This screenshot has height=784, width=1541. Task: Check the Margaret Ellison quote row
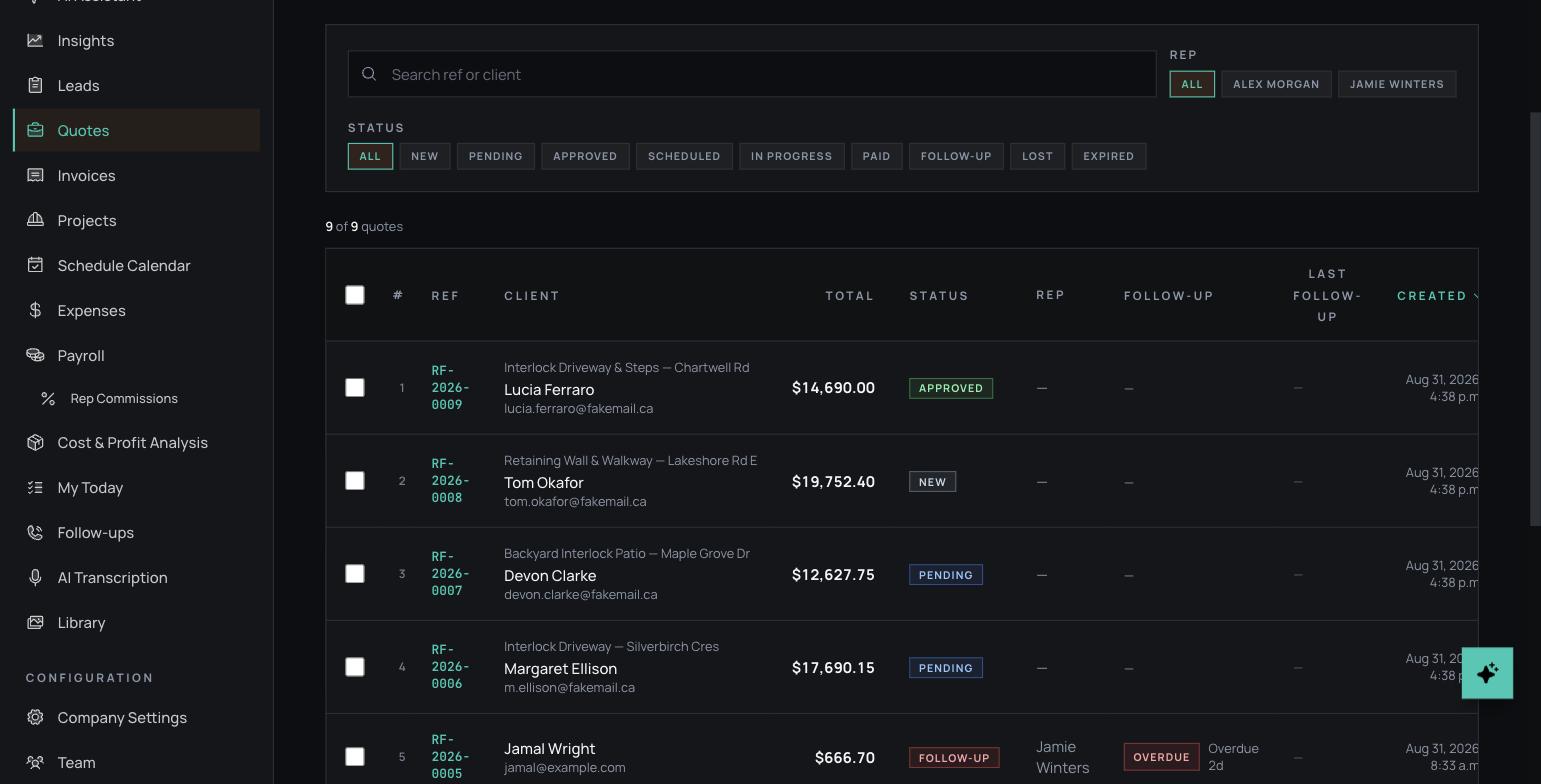click(355, 667)
